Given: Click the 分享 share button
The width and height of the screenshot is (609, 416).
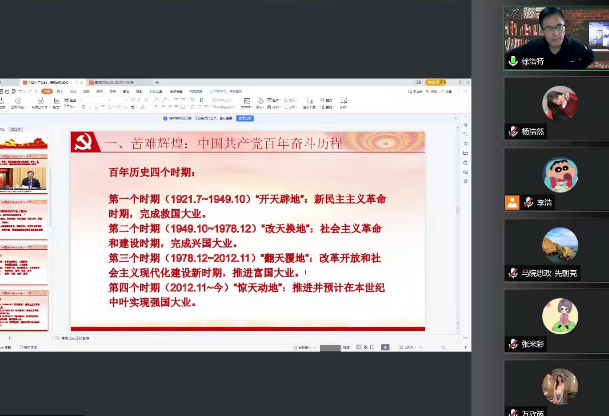Looking at the screenshot, I should (x=447, y=91).
